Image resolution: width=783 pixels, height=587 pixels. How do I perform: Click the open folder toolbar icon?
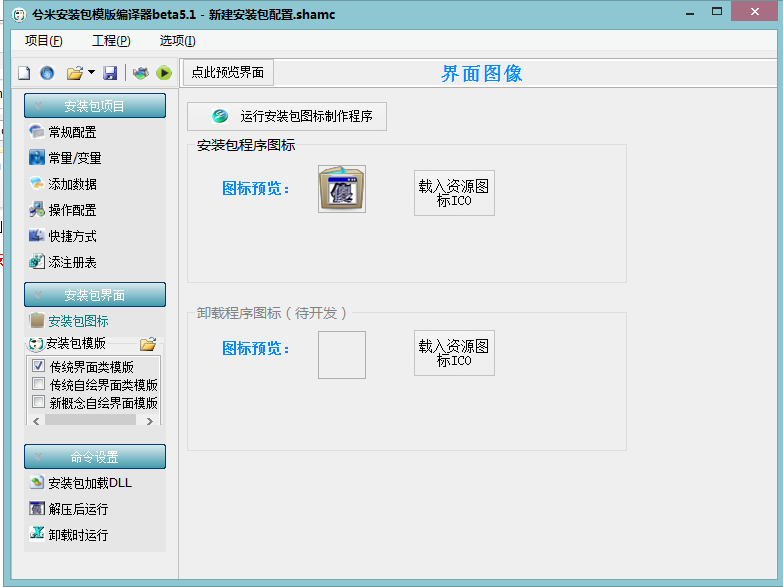pyautogui.click(x=74, y=73)
